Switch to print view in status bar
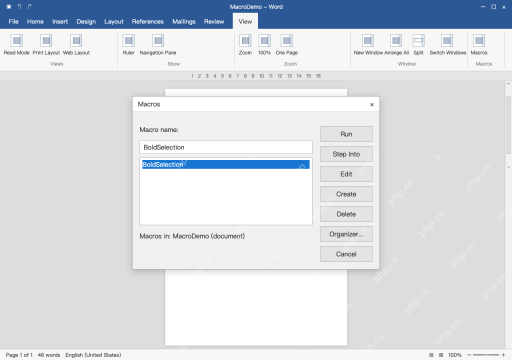The image size is (512, 360). tap(441, 355)
